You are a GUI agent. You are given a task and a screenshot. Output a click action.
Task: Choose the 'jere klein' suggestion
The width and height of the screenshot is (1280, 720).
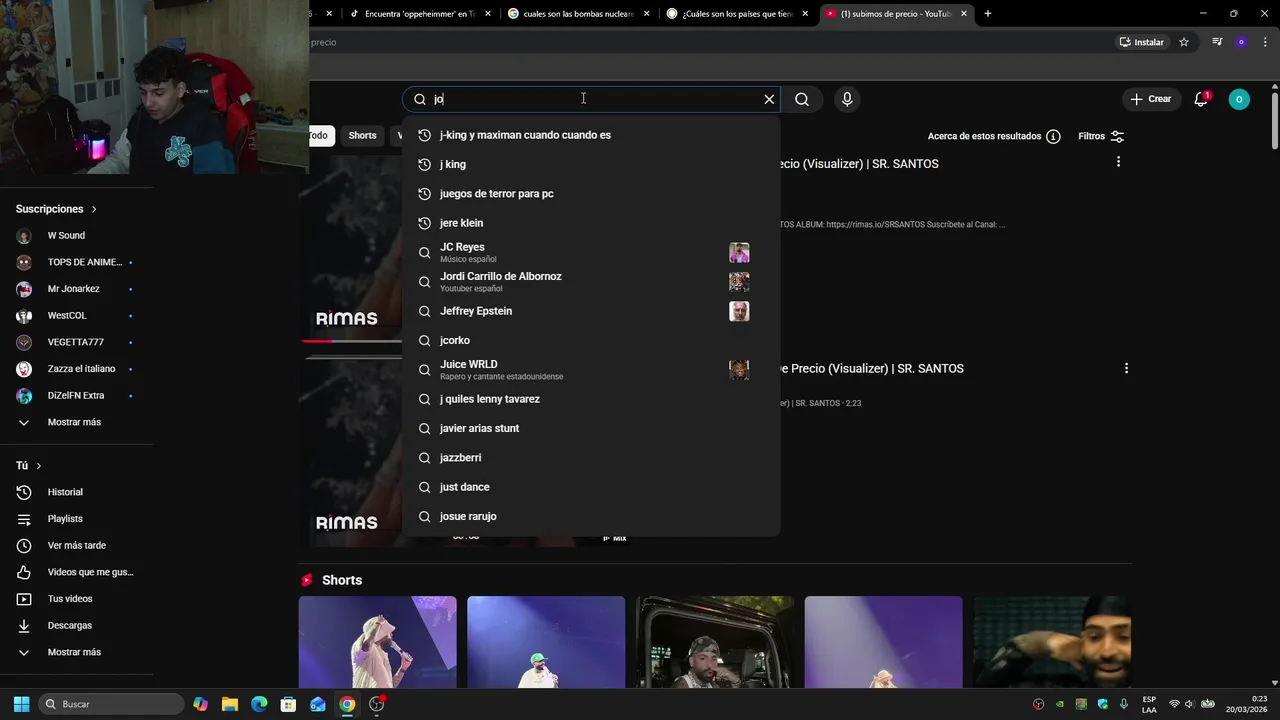click(591, 223)
